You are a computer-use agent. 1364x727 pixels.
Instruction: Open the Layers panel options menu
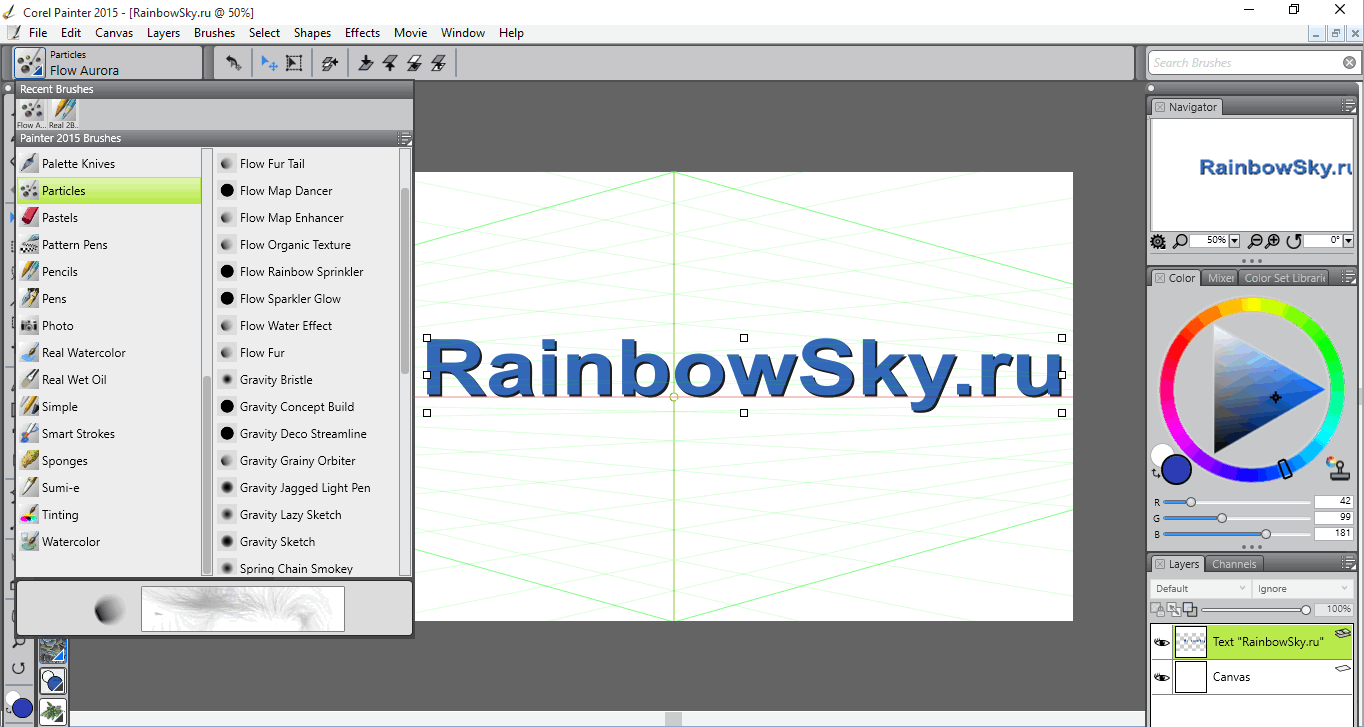(x=1348, y=563)
